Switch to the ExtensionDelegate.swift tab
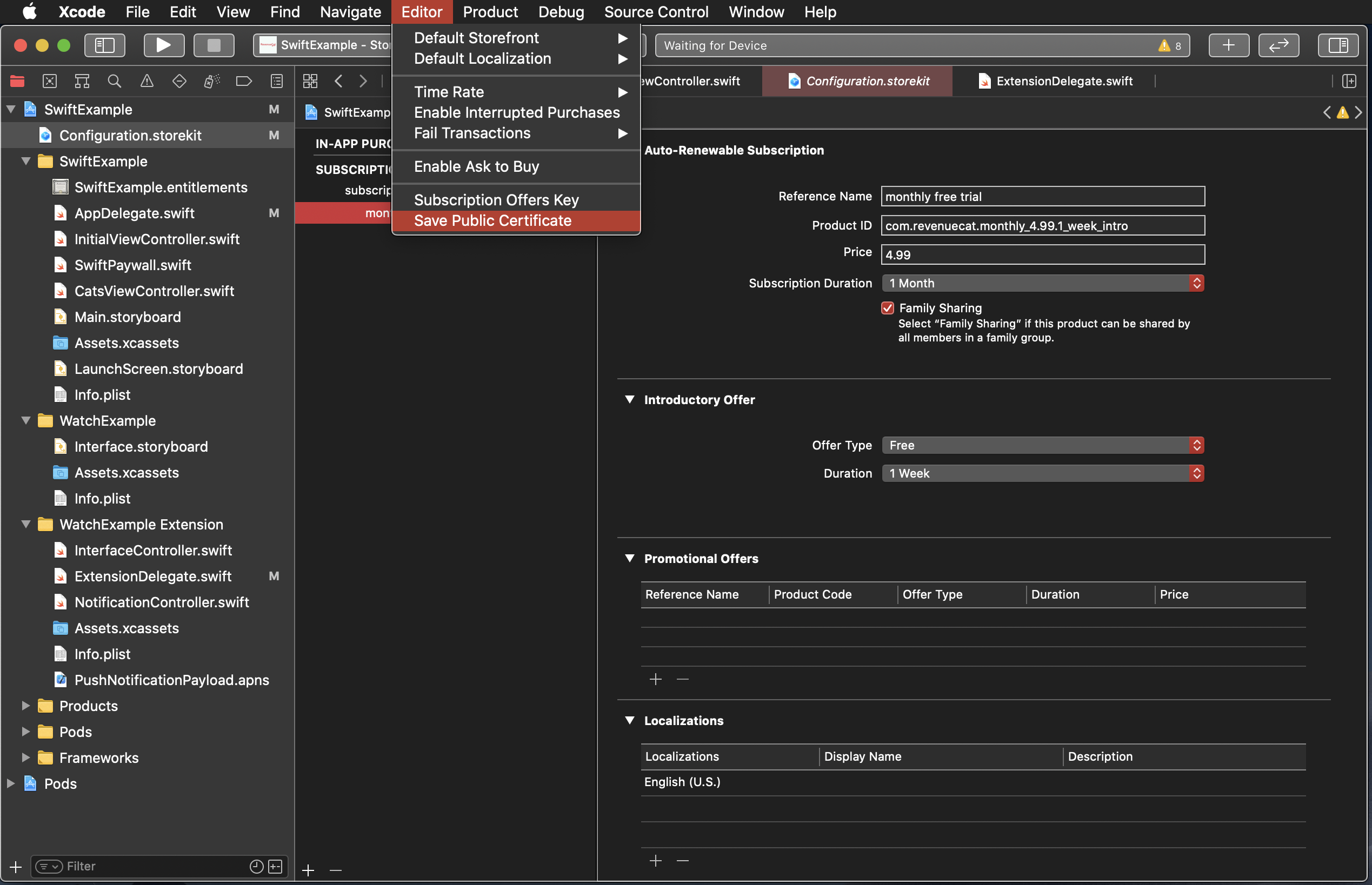 (x=1063, y=81)
